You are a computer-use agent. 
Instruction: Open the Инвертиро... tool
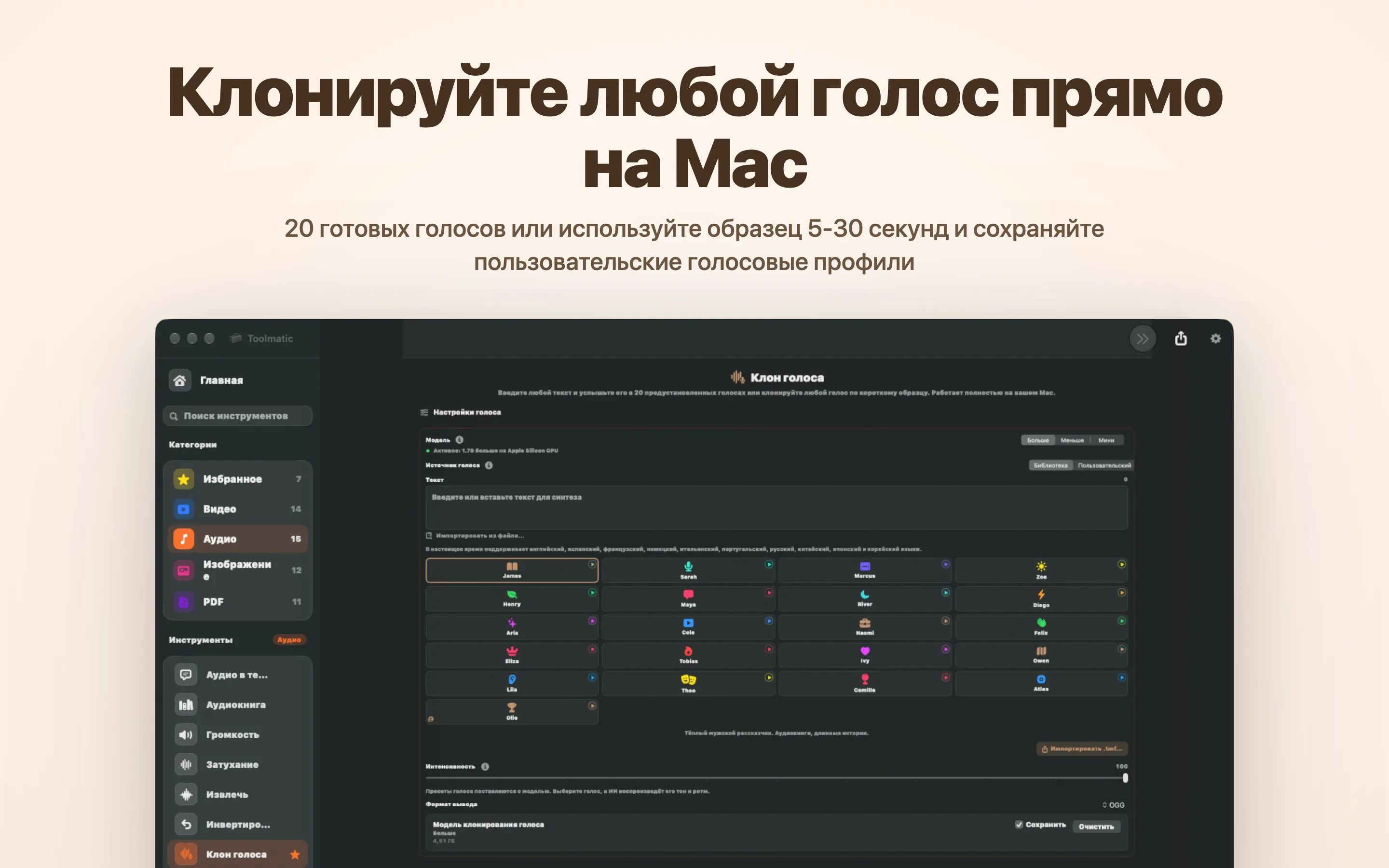coord(238,824)
